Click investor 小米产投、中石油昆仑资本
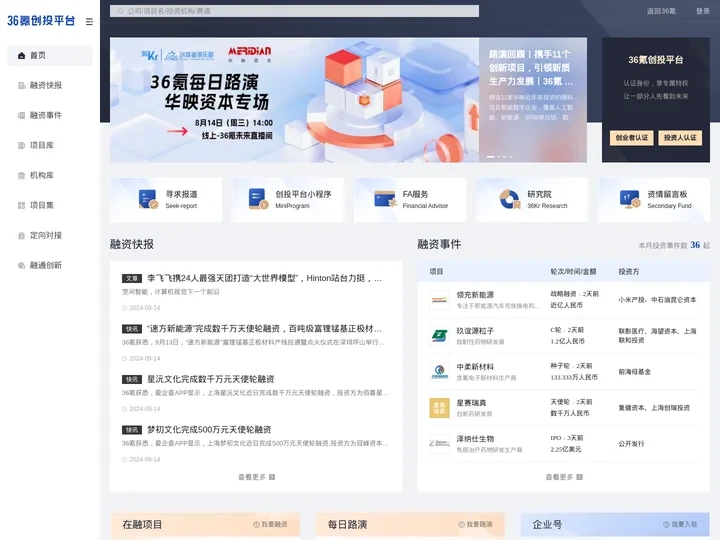This screenshot has height=540, width=720. 657,300
